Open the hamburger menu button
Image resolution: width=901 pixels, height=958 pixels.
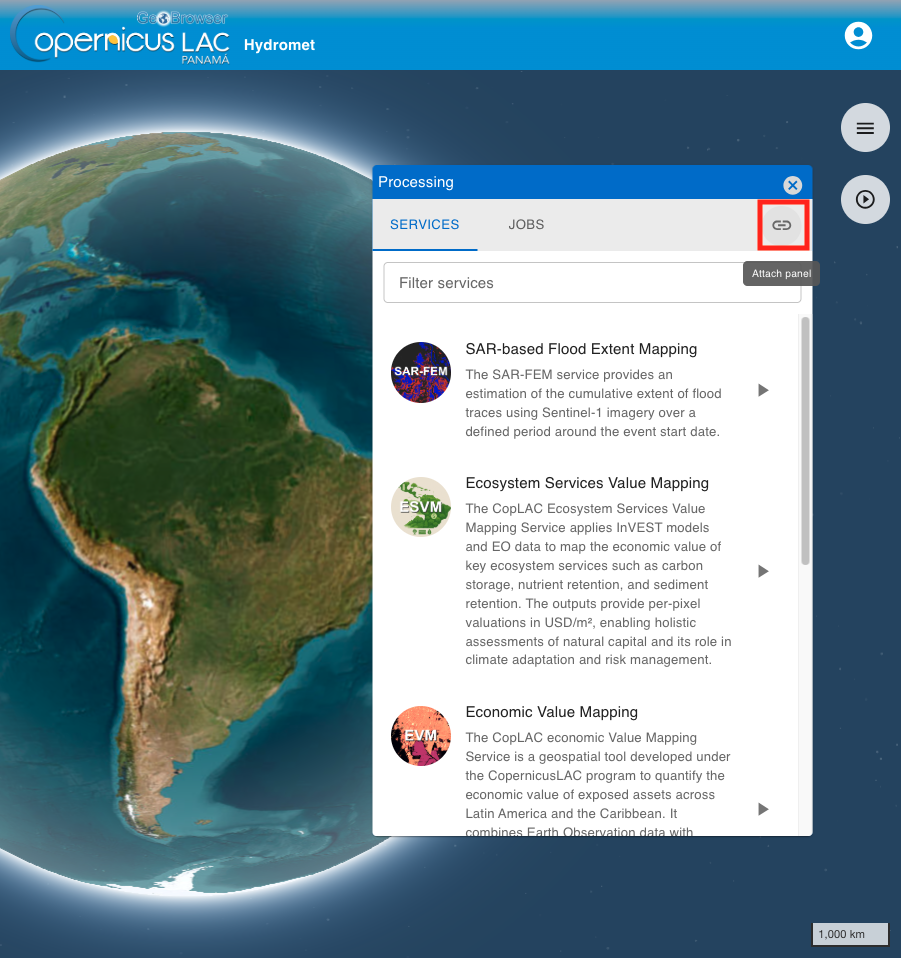tap(865, 128)
